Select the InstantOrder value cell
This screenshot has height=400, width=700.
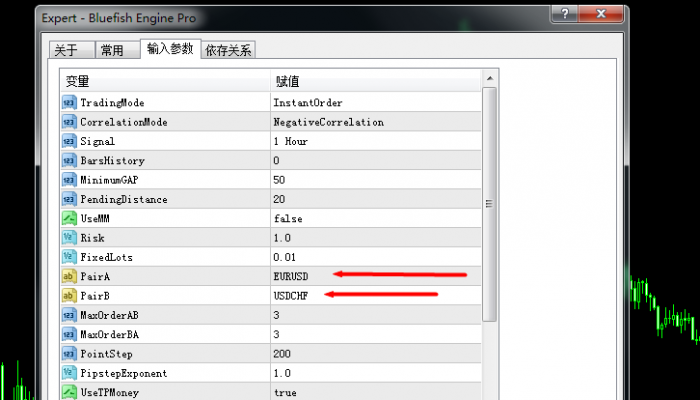[376, 103]
